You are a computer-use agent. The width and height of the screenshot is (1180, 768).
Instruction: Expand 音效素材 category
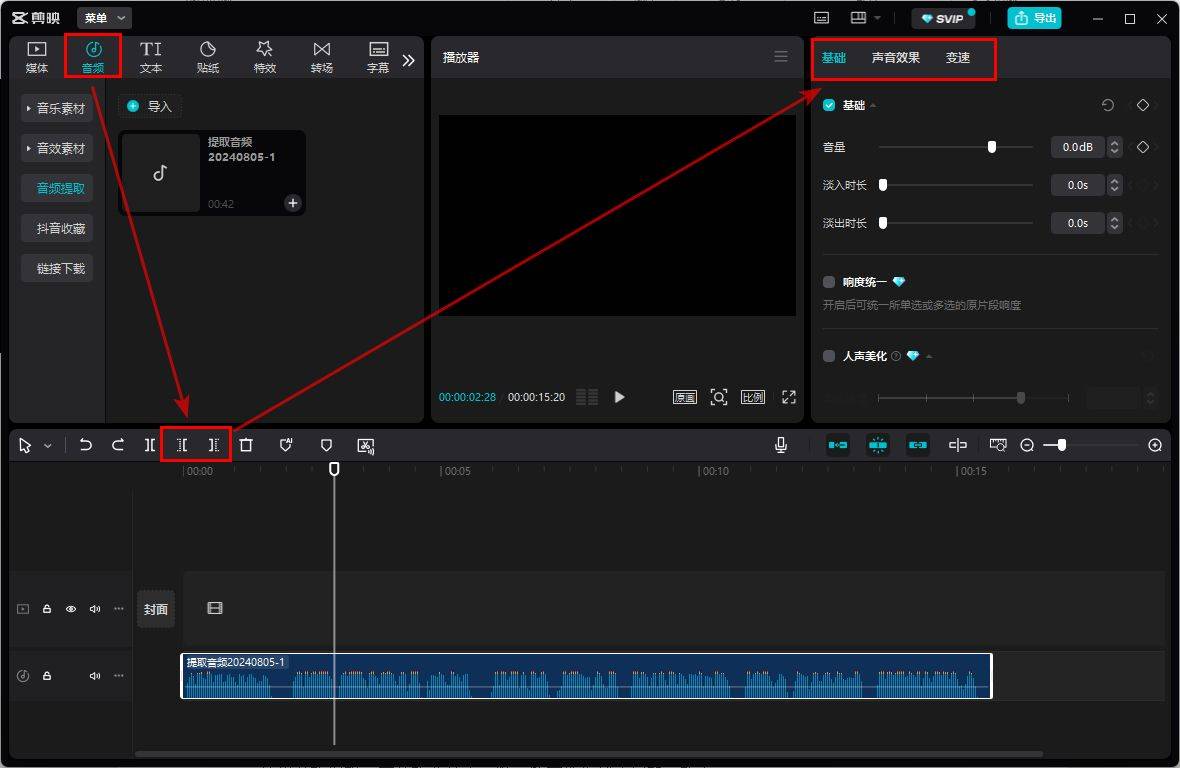pyautogui.click(x=56, y=148)
